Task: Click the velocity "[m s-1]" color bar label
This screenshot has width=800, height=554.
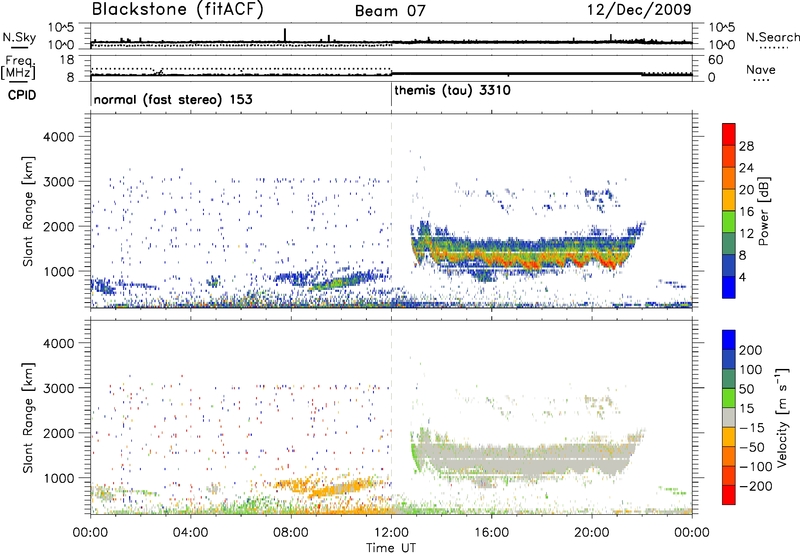Action: click(782, 417)
